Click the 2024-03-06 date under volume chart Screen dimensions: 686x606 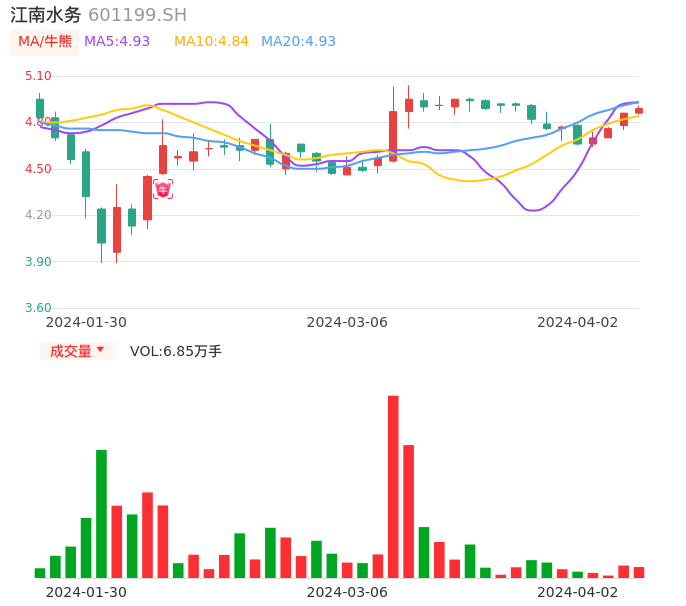coord(347,592)
